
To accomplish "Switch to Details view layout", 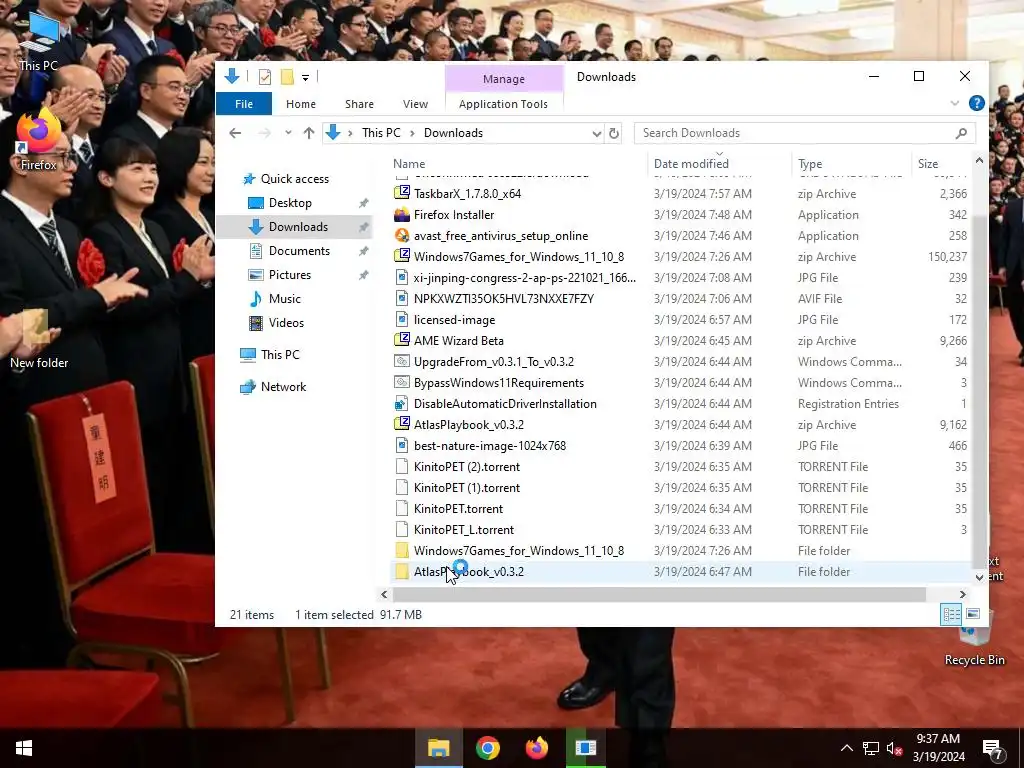I will point(951,615).
